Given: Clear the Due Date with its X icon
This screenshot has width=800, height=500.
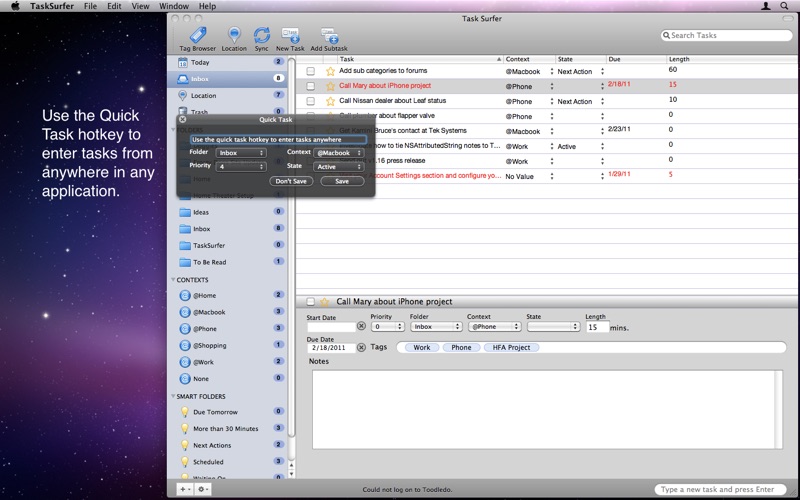Looking at the screenshot, I should pos(361,347).
